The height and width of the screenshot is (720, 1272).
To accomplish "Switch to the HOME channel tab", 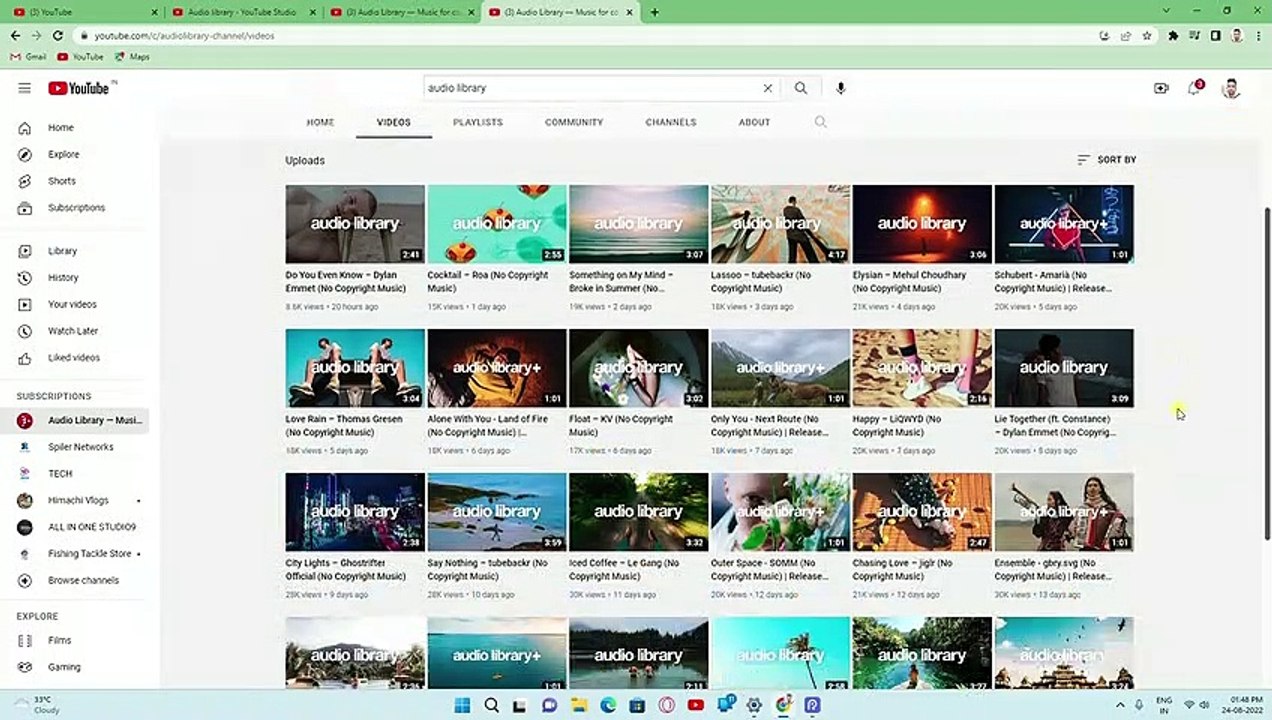I will [x=320, y=122].
